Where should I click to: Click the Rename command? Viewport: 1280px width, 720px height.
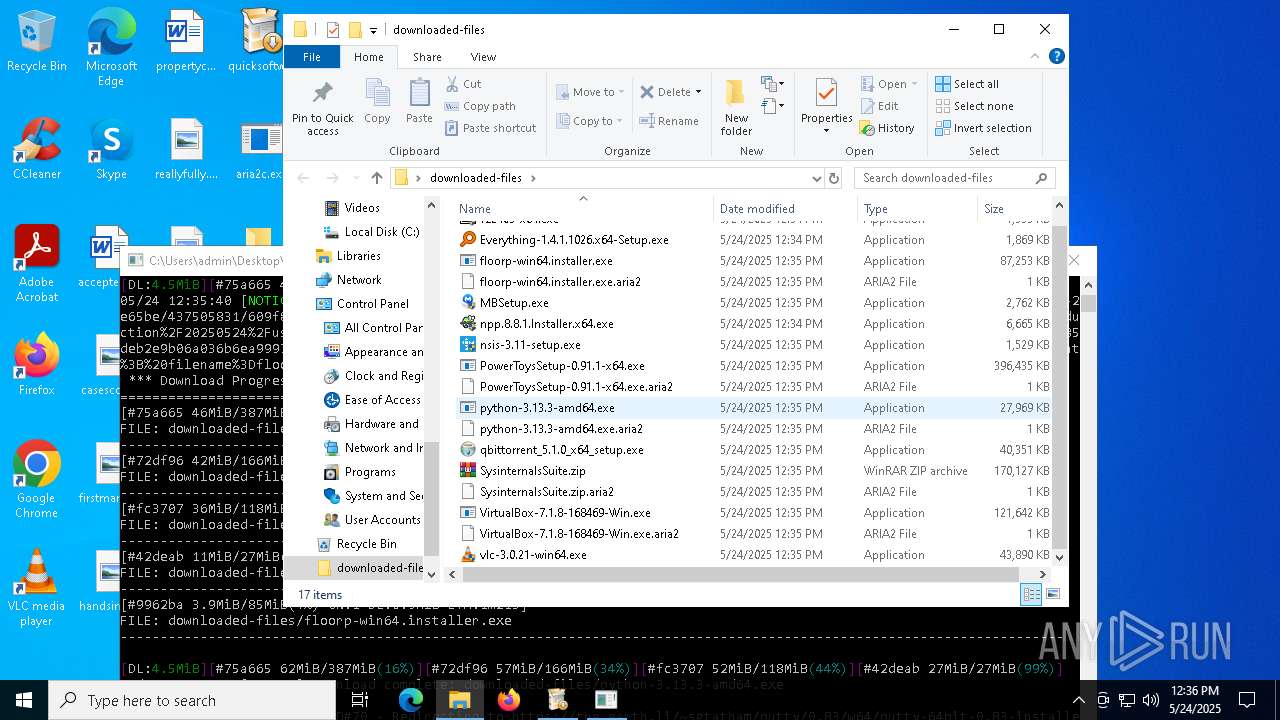pyautogui.click(x=669, y=121)
